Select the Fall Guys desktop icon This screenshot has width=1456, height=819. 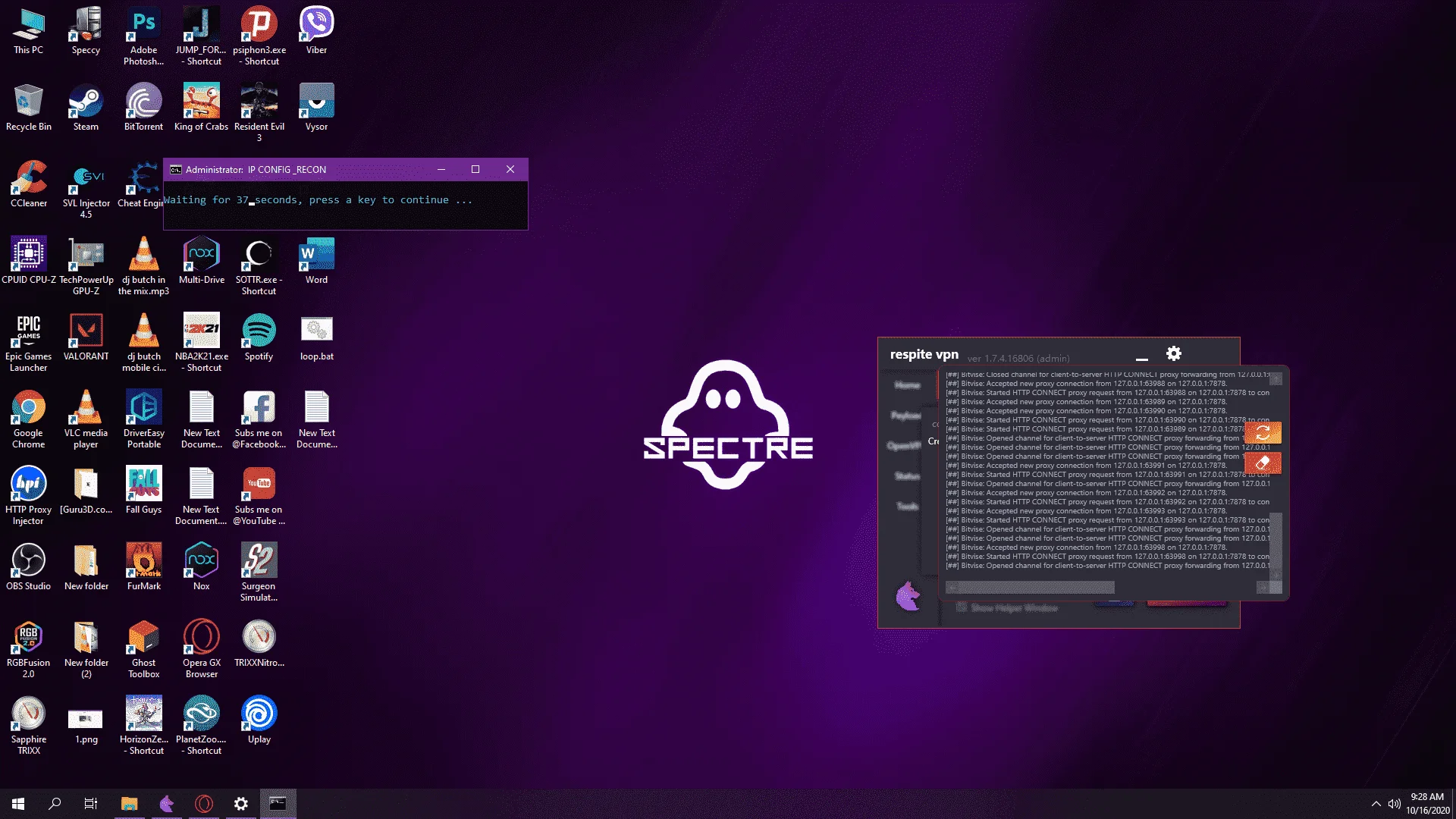[x=143, y=491]
